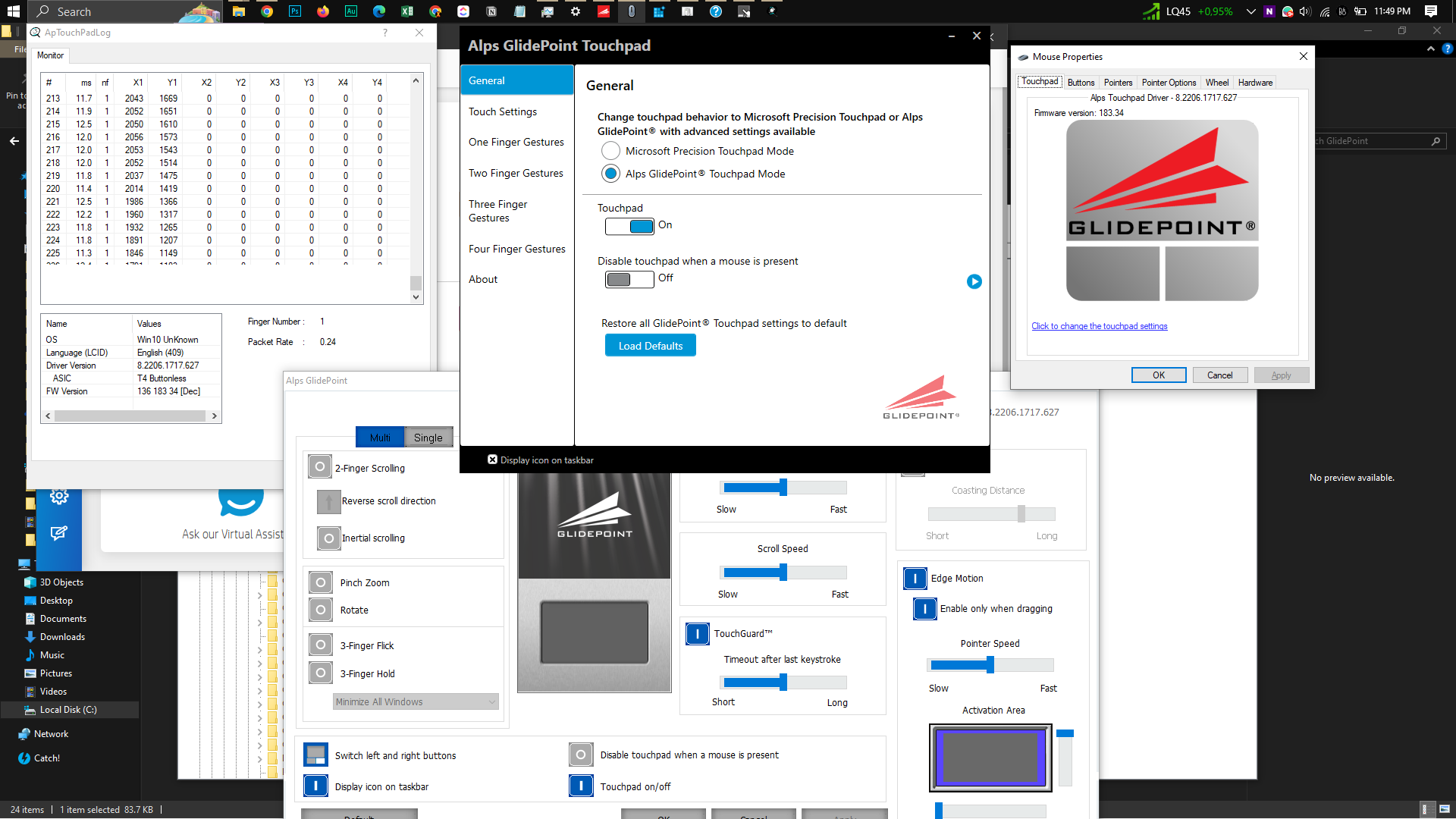
Task: Click scroll-down arrow in ApTouchPadLog monitor table
Action: click(x=416, y=297)
